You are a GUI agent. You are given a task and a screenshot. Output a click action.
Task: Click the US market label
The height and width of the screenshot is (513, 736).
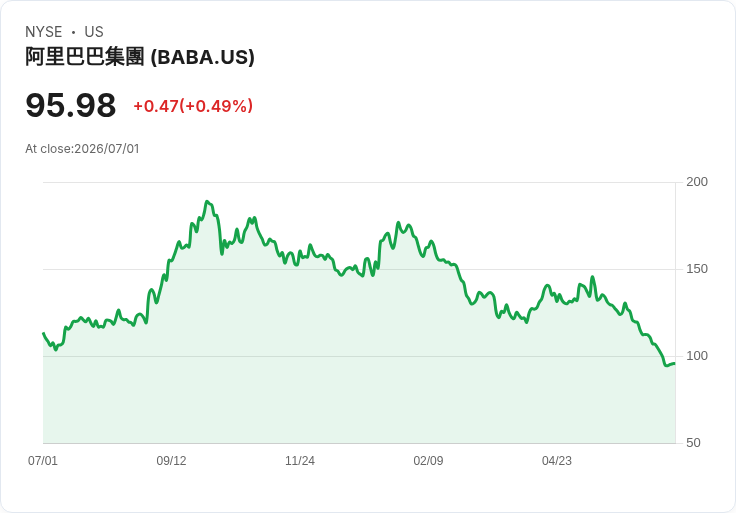coord(94,32)
